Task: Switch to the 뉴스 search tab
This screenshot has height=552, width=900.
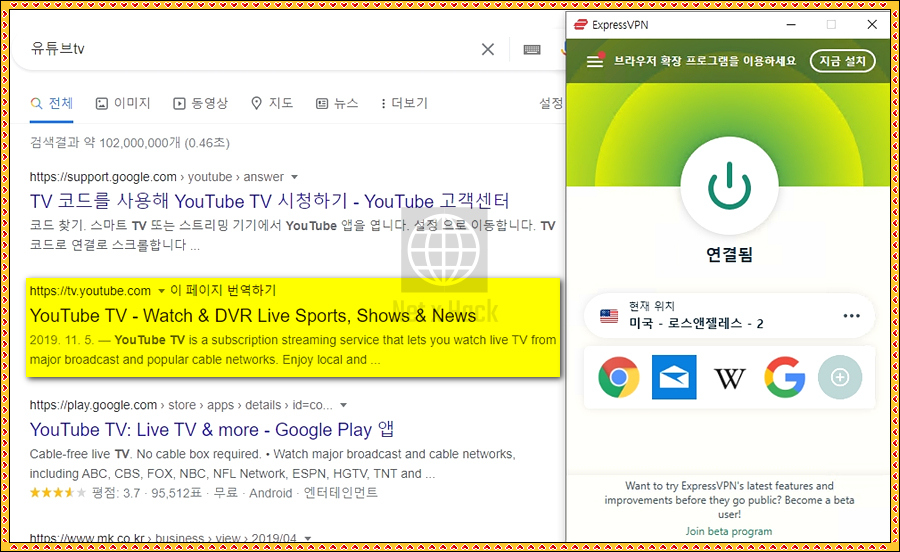Action: click(337, 103)
